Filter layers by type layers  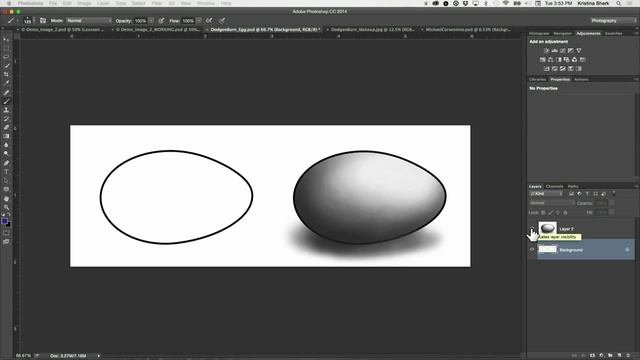coord(587,194)
